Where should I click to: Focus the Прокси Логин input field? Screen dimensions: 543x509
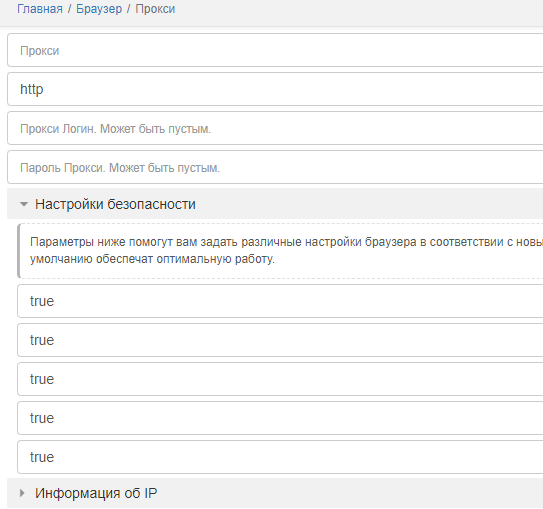[275, 128]
